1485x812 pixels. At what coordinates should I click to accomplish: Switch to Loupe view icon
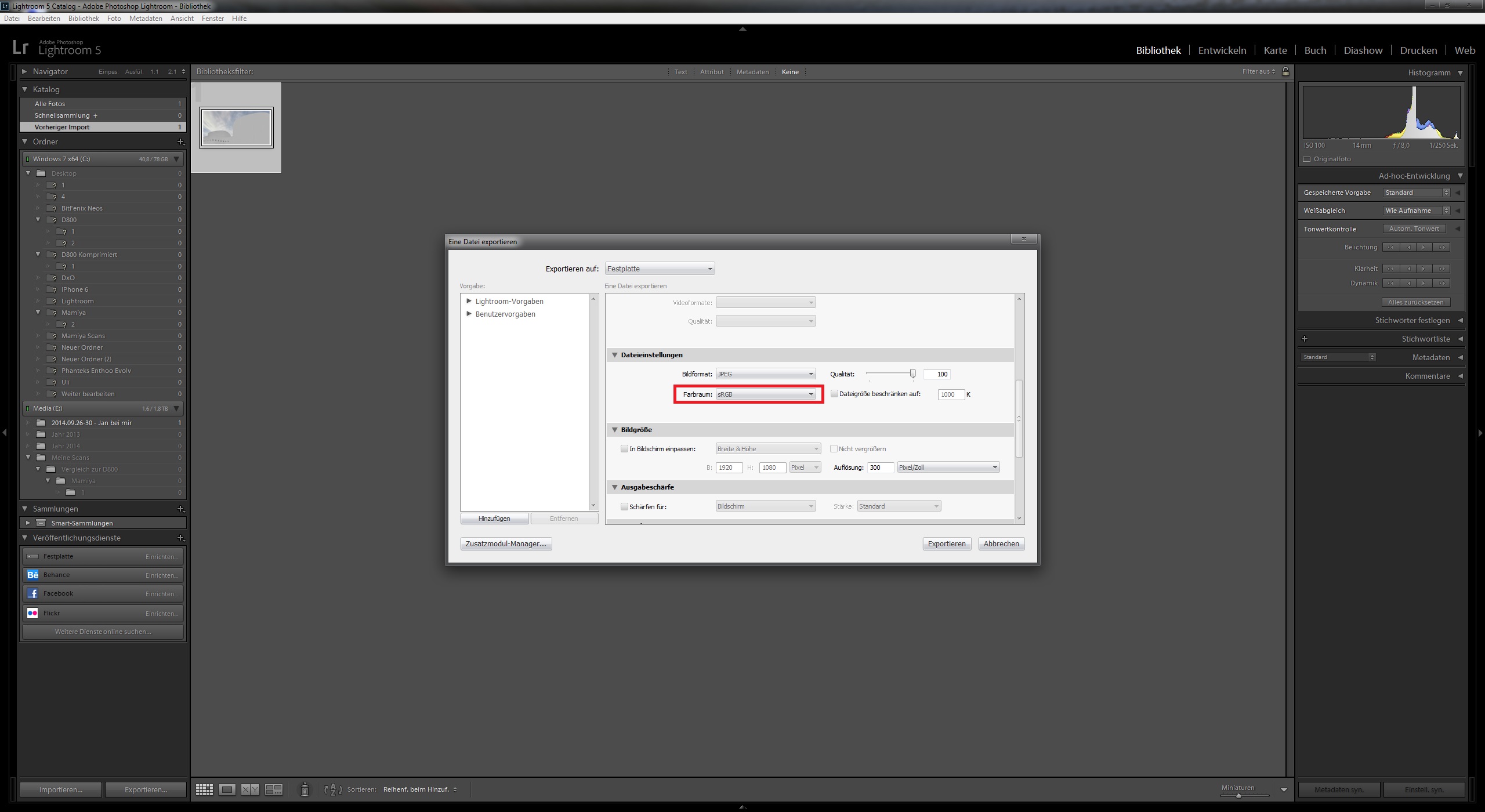227,789
